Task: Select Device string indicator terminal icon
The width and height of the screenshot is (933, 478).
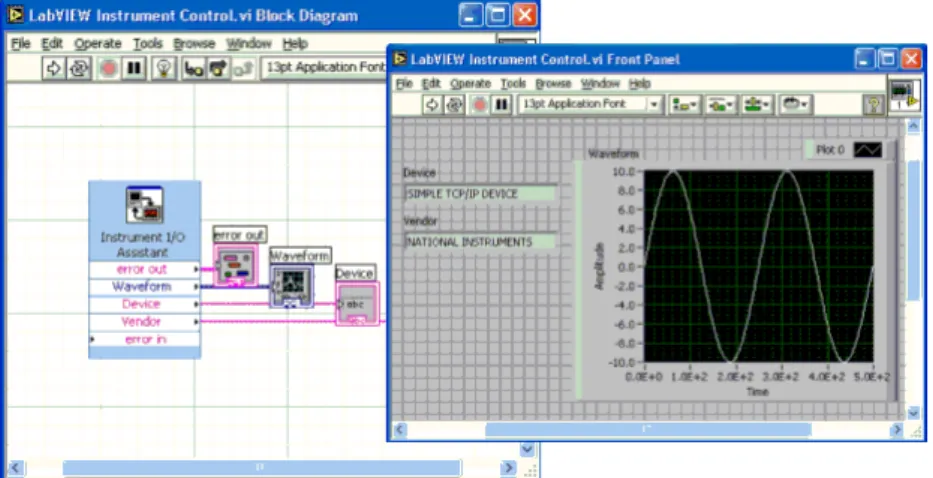Action: tap(357, 304)
